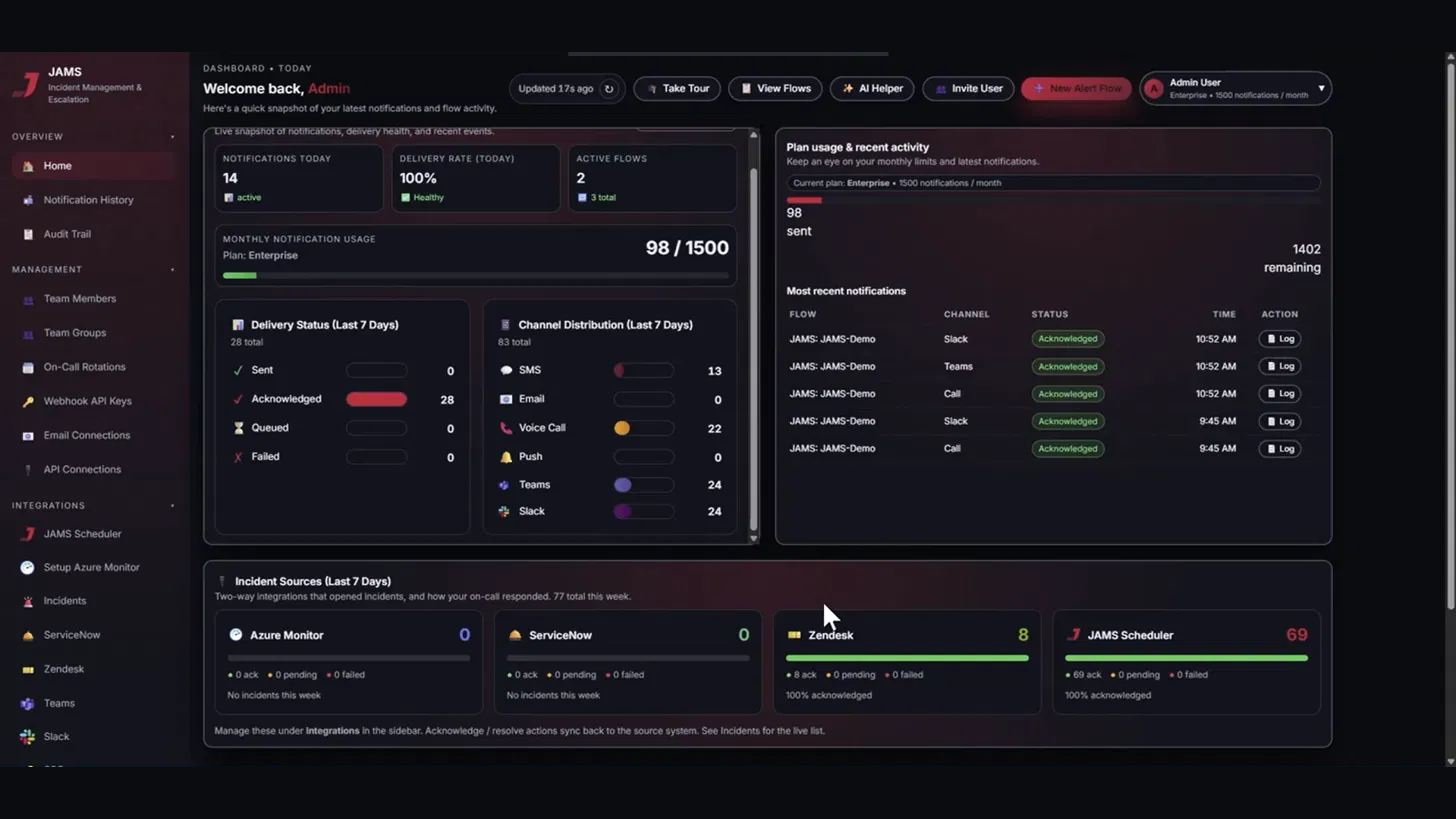Screen dimensions: 1456x819
Task: Click the refresh icon beside Updated 17s ago
Action: [608, 89]
